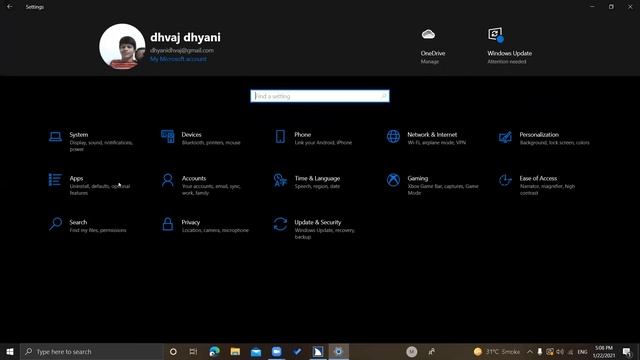Click the Find a setting search field

320,96
